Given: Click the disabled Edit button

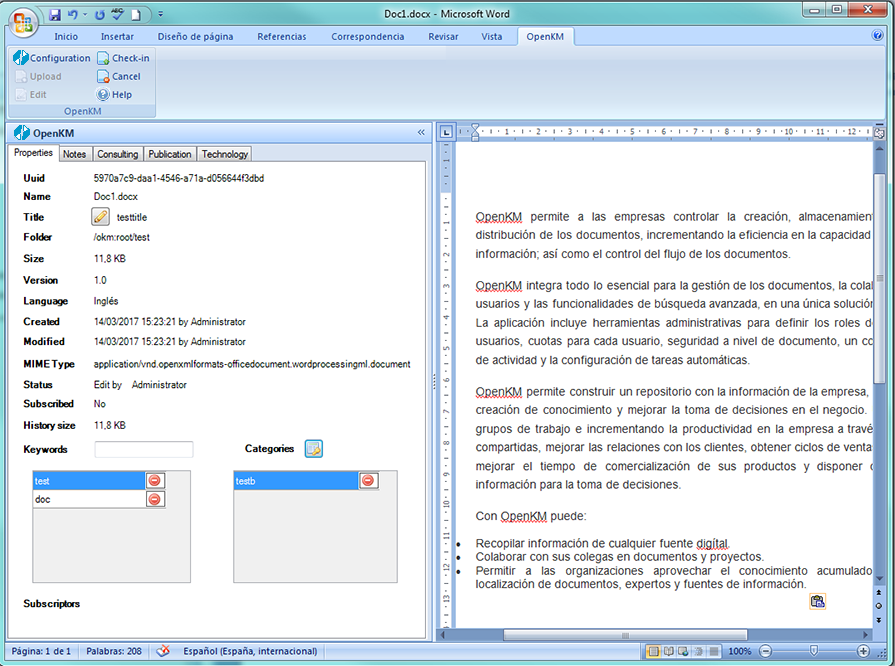Looking at the screenshot, I should [x=31, y=94].
